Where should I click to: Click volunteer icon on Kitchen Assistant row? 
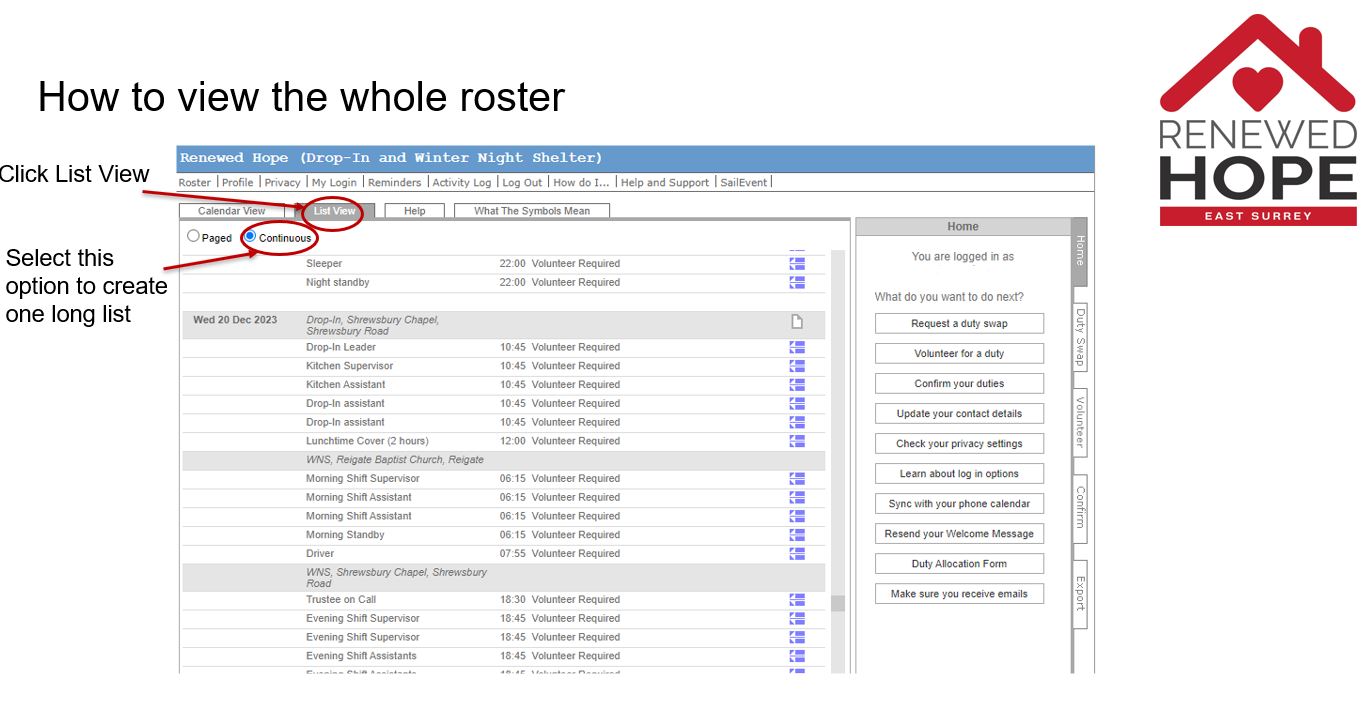797,385
